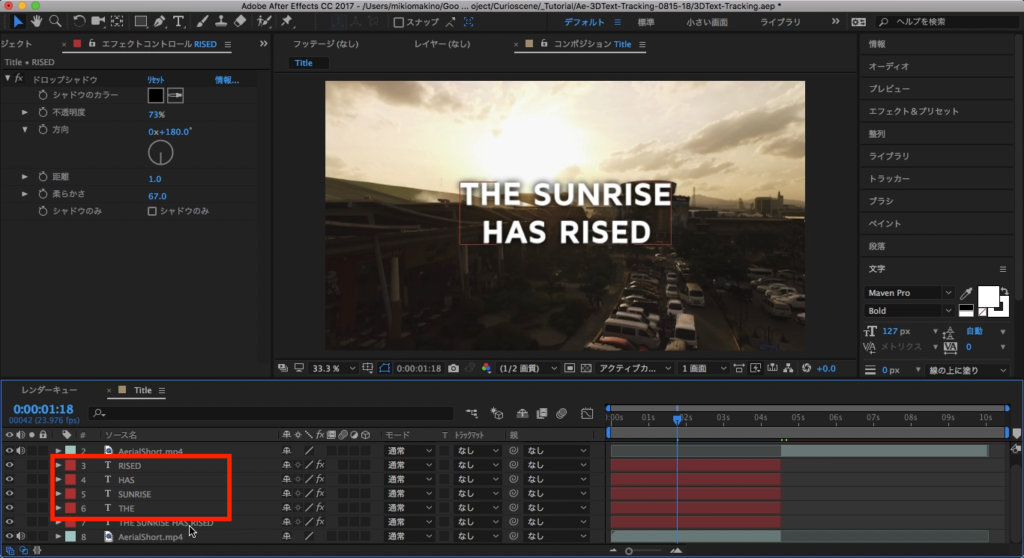Click リセット for the drop shadow effect

point(156,79)
